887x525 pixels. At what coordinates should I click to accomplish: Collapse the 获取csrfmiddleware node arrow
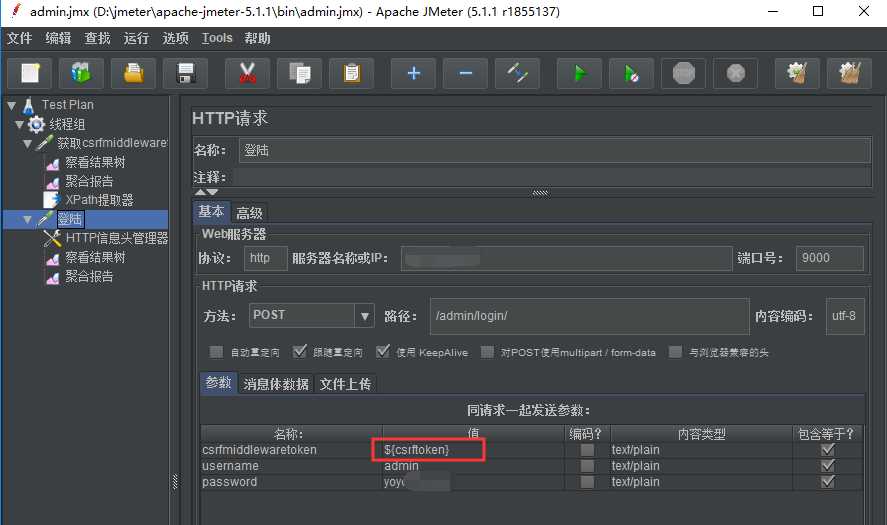click(x=28, y=144)
